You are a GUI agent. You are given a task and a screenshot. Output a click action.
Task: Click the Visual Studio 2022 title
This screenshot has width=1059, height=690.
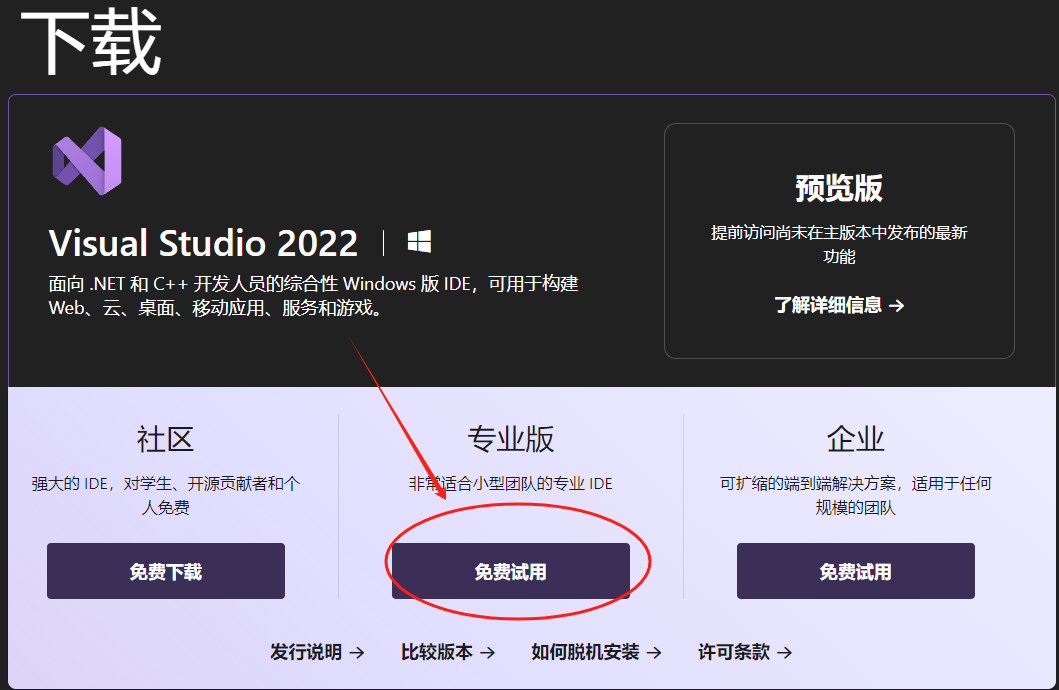point(203,243)
